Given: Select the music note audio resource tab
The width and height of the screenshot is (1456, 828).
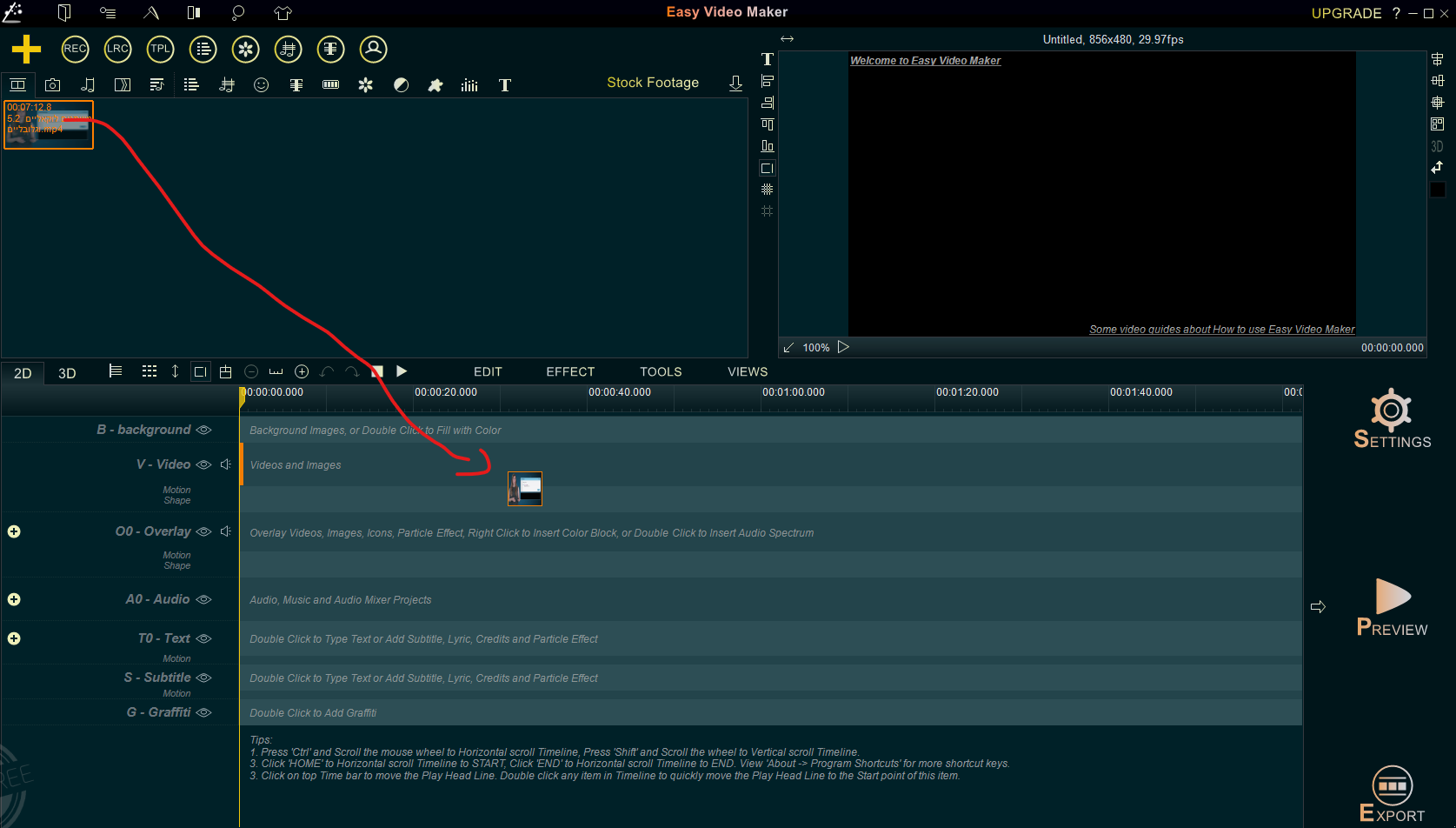Looking at the screenshot, I should point(88,84).
